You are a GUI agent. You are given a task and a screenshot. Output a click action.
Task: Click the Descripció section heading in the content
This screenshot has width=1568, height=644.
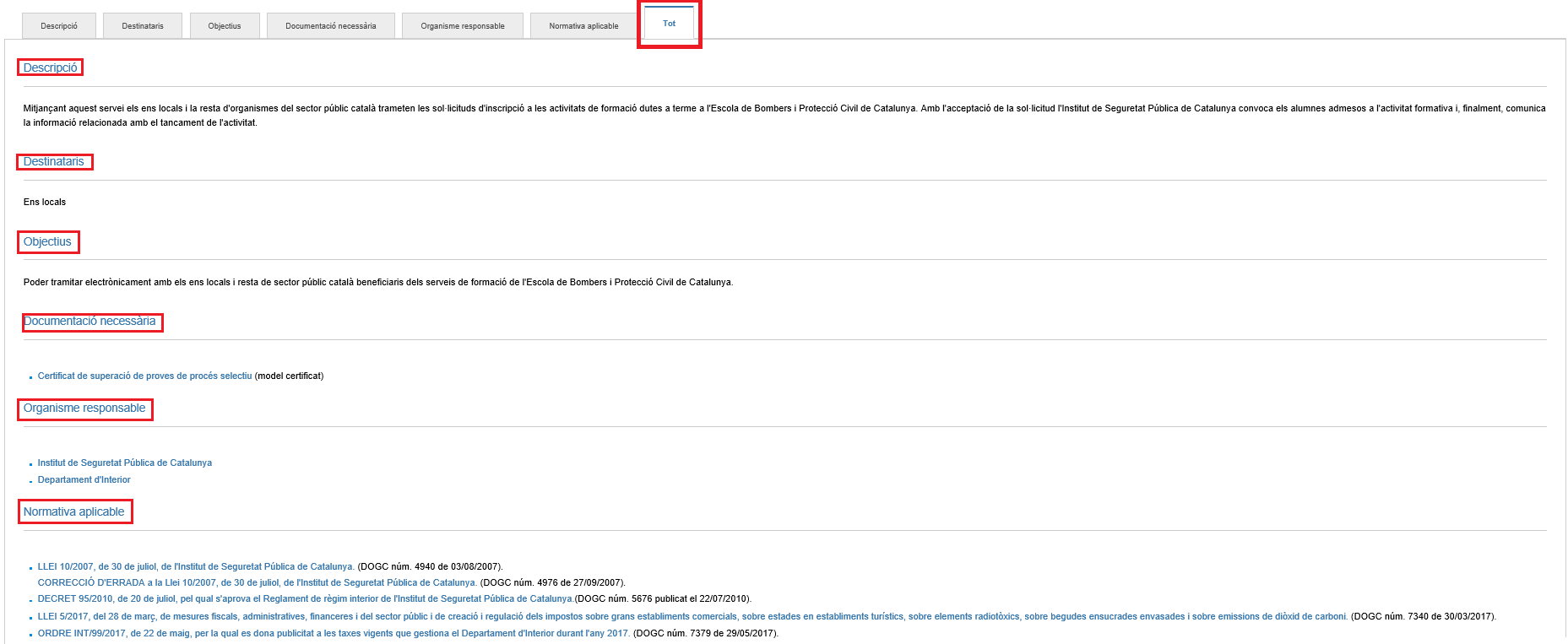(x=50, y=68)
